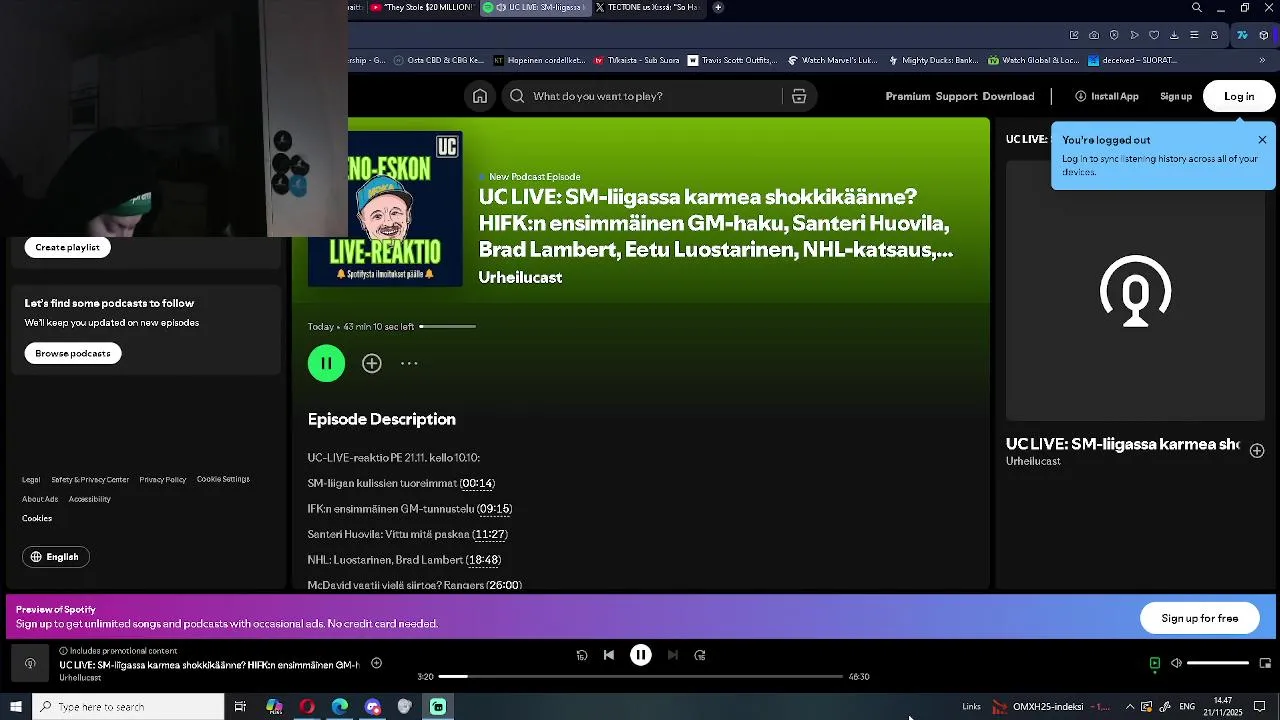Screen dimensions: 1280x720
Task: Click the search magnifier icon in Spotify
Action: (x=517, y=96)
